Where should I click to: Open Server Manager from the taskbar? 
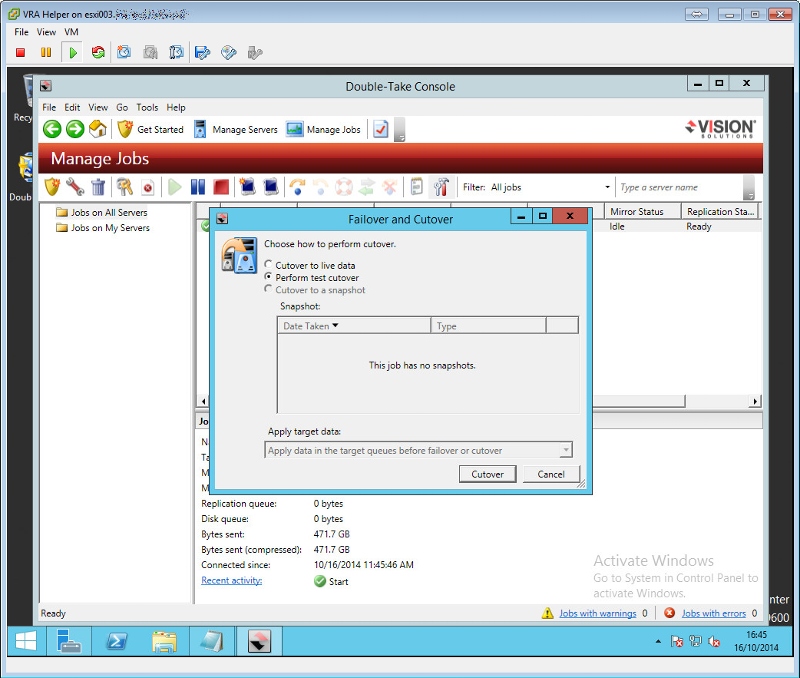(x=69, y=641)
